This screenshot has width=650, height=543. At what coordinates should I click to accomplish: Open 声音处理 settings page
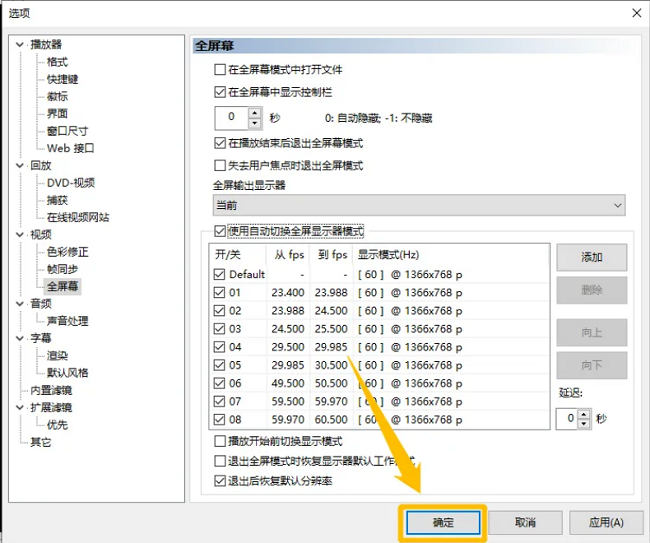(68, 321)
